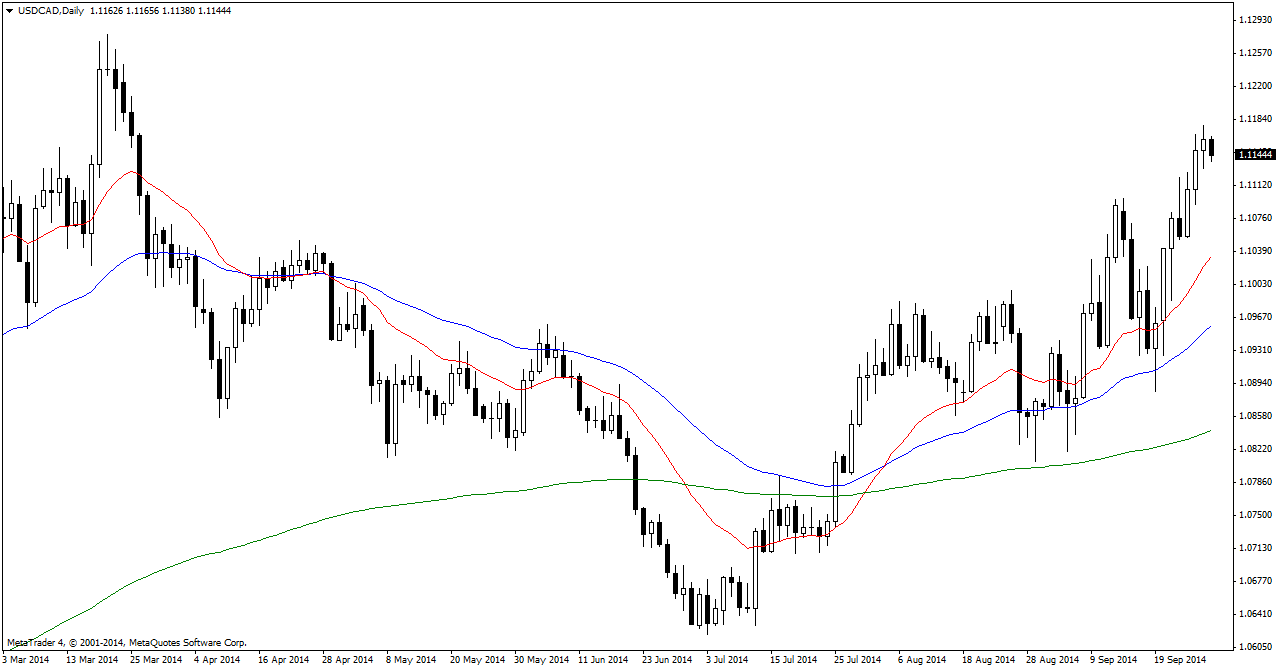Click the last candlestick on the chart

[x=1212, y=148]
